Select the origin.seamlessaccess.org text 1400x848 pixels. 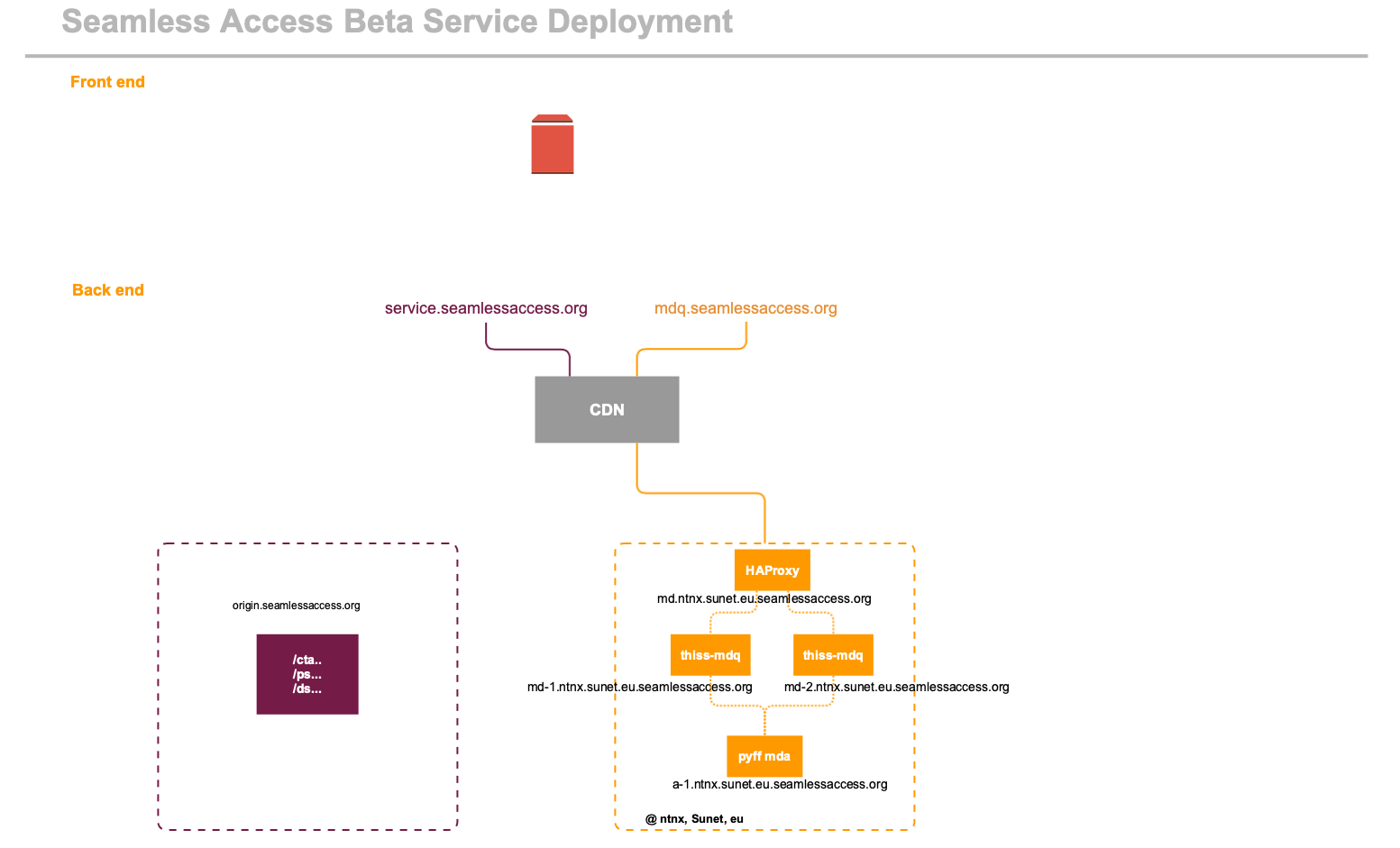297,606
